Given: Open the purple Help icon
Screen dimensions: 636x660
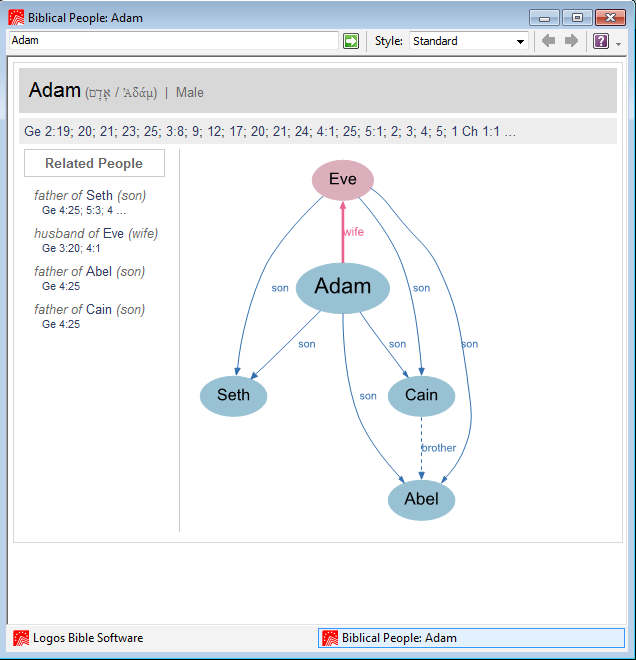Looking at the screenshot, I should (601, 41).
